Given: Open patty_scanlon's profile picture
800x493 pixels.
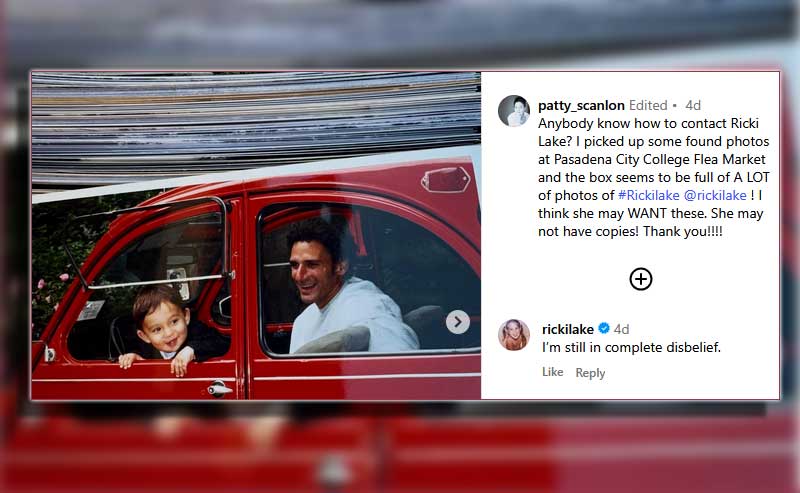Looking at the screenshot, I should (x=514, y=111).
